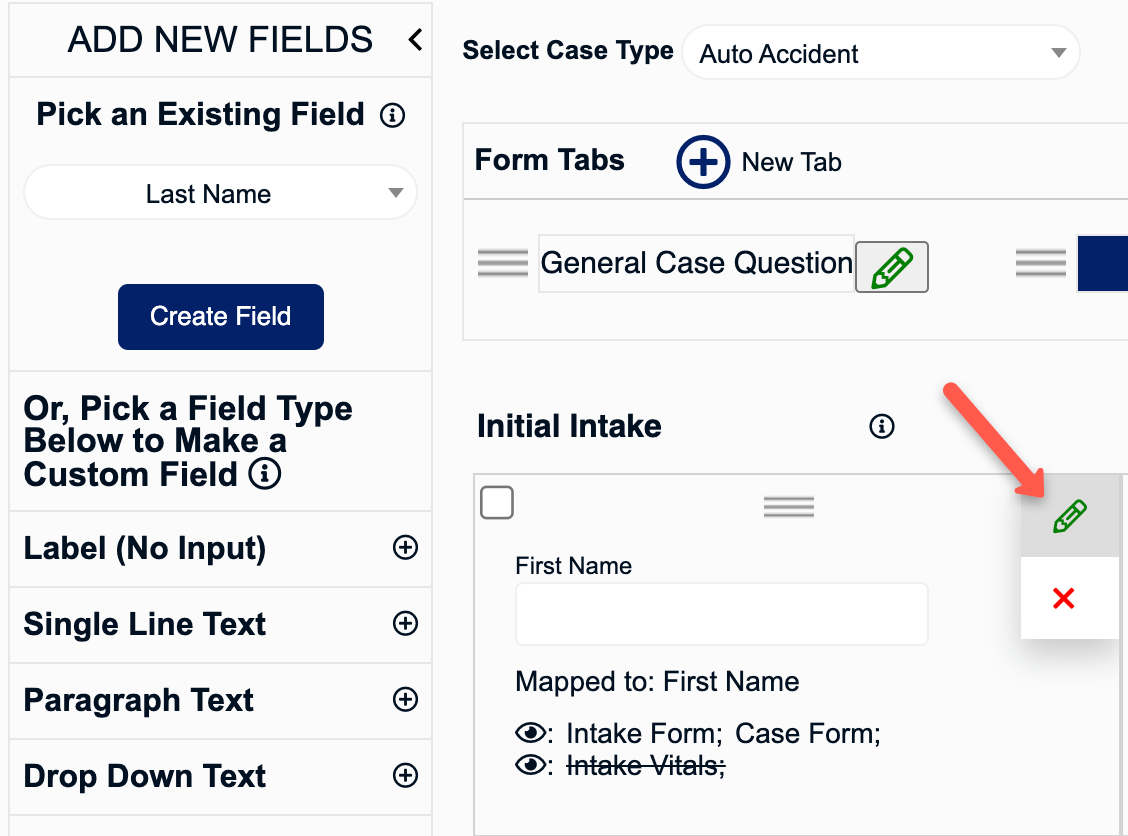Select the General Case Question tab
This screenshot has width=1128, height=836.
click(x=695, y=262)
